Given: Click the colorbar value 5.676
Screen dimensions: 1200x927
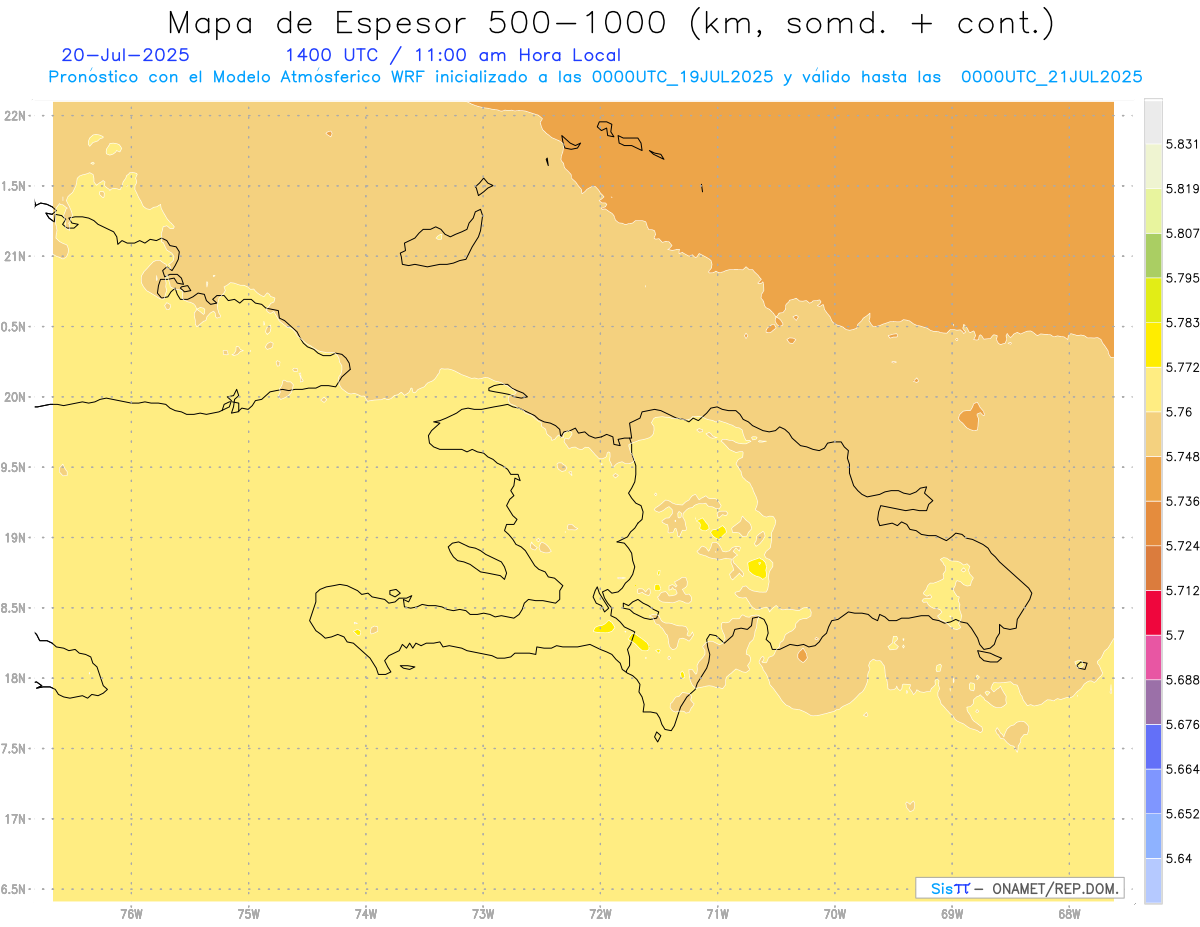Looking at the screenshot, I should click(1182, 724).
